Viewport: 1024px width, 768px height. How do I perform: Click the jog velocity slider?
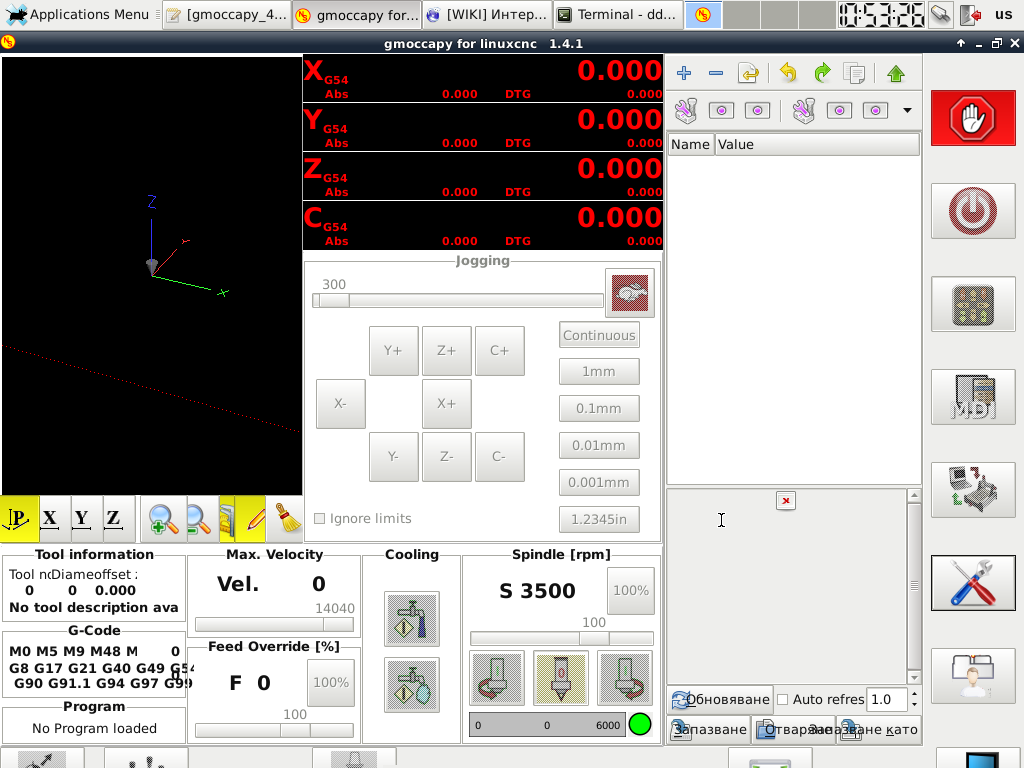(458, 300)
